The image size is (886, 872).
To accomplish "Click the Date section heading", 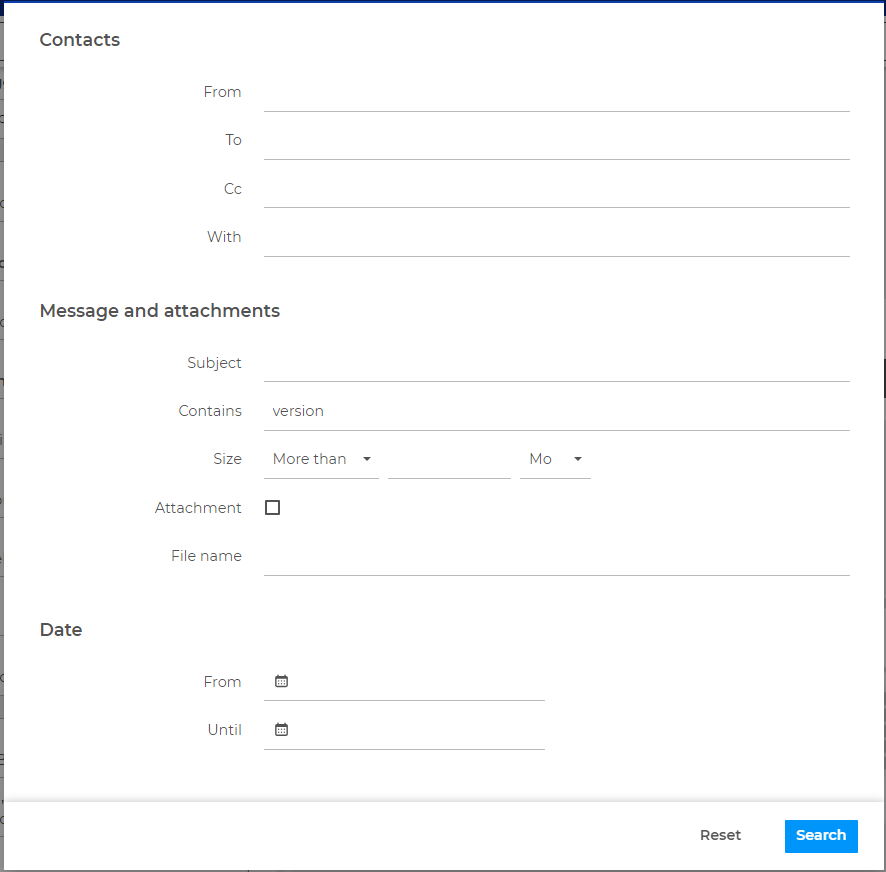I will 61,630.
